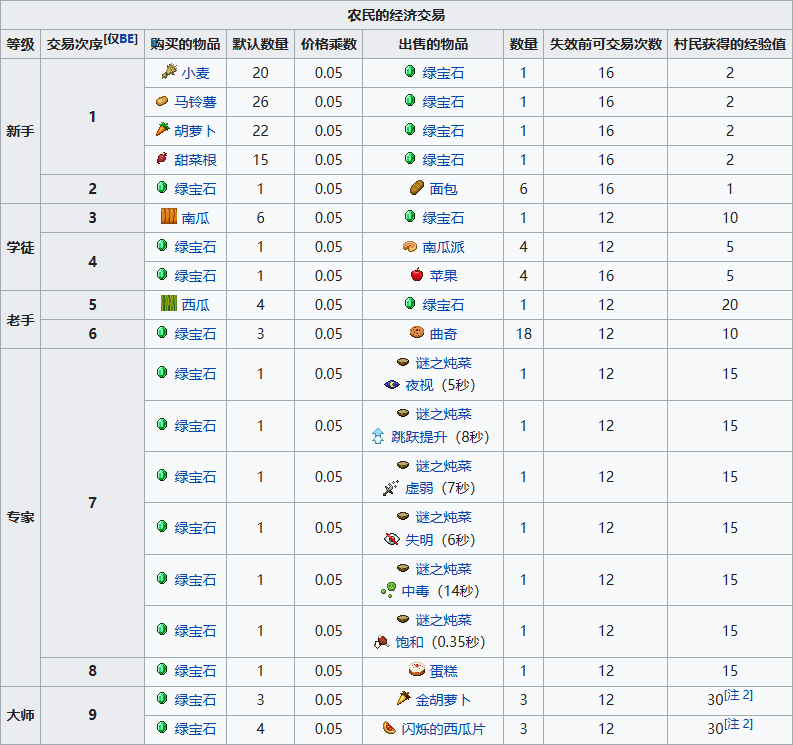The height and width of the screenshot is (745, 793).
Task: Click the glistering melon slice icon
Action: pyautogui.click(x=389, y=729)
